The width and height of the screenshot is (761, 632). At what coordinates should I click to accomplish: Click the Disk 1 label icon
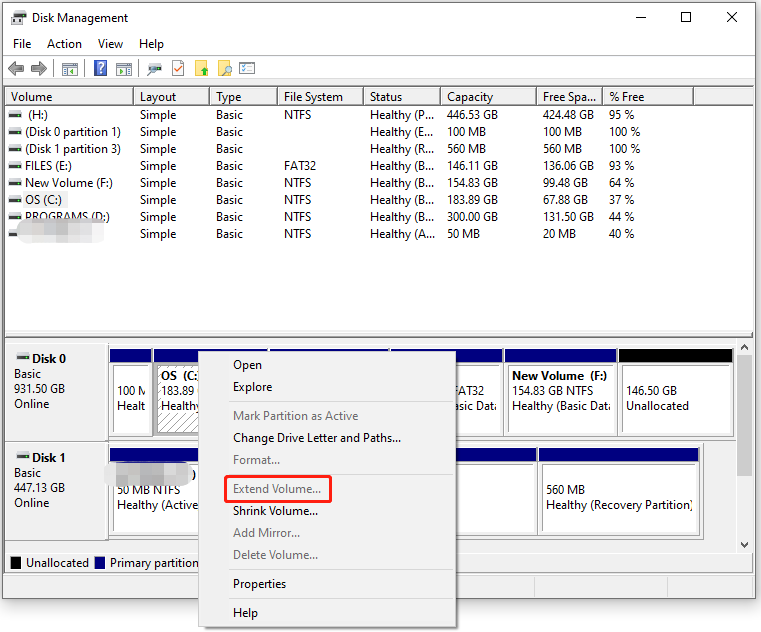pos(22,457)
